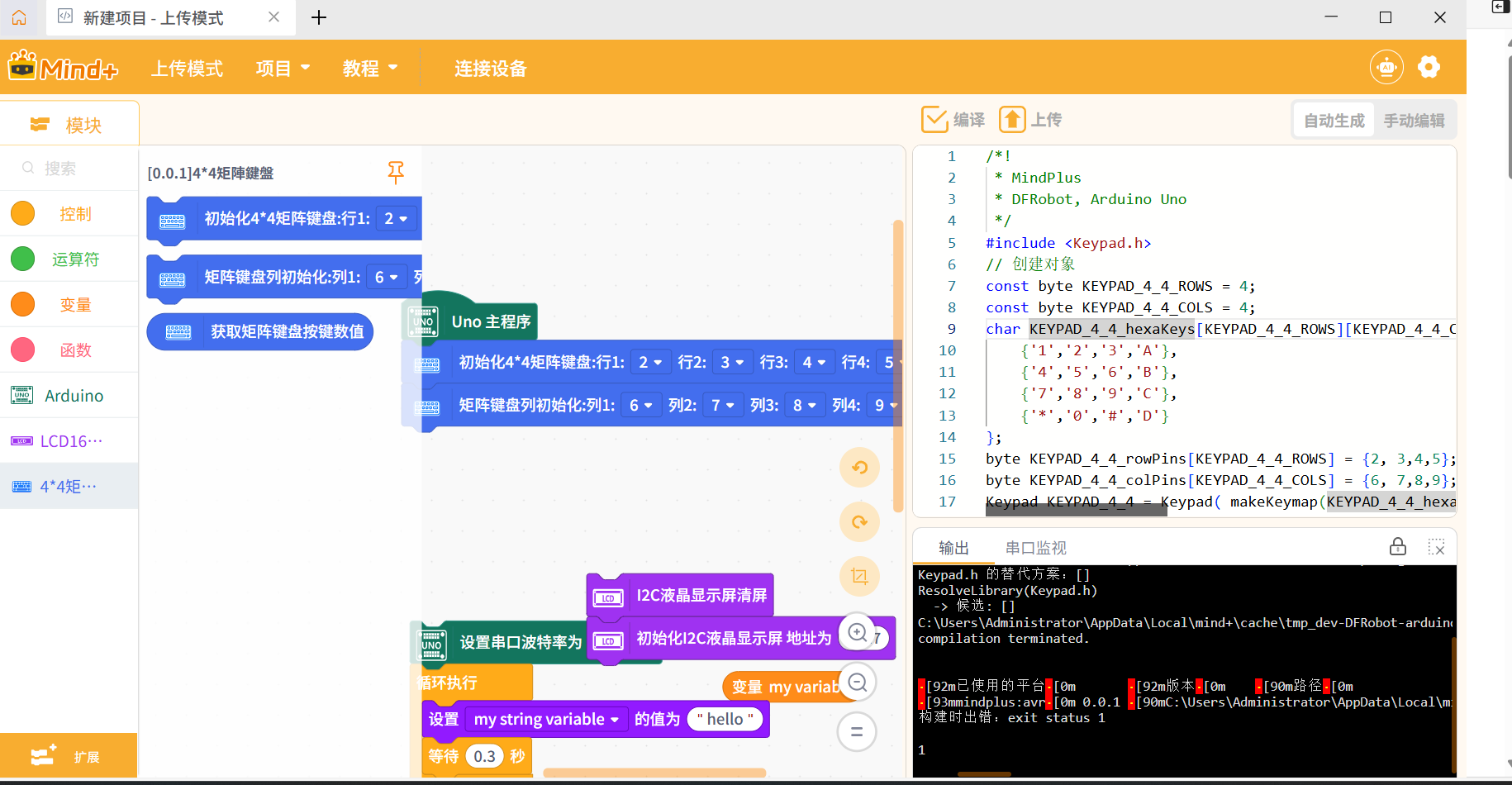Click the screenshot icon in the workspace
The width and height of the screenshot is (1512, 785).
pos(859,576)
